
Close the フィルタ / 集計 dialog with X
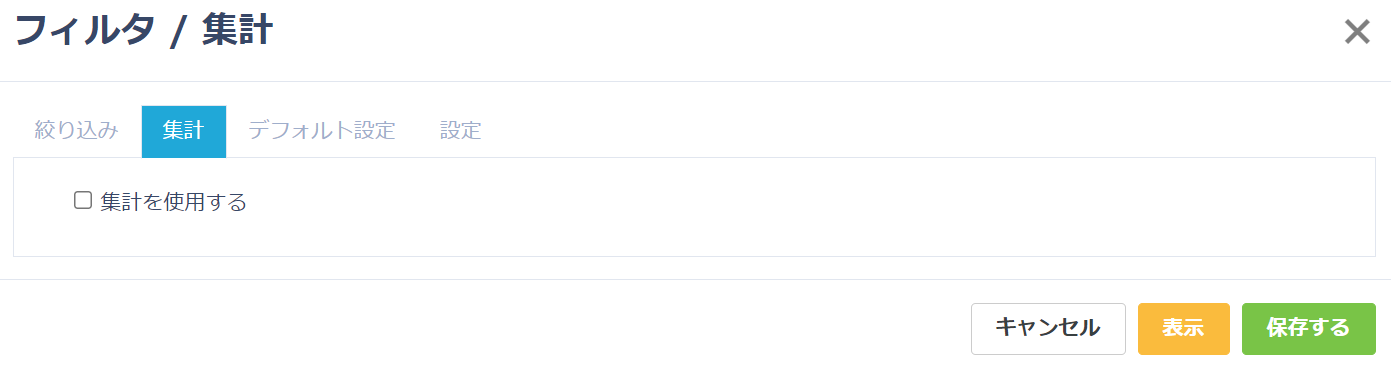tap(1356, 32)
